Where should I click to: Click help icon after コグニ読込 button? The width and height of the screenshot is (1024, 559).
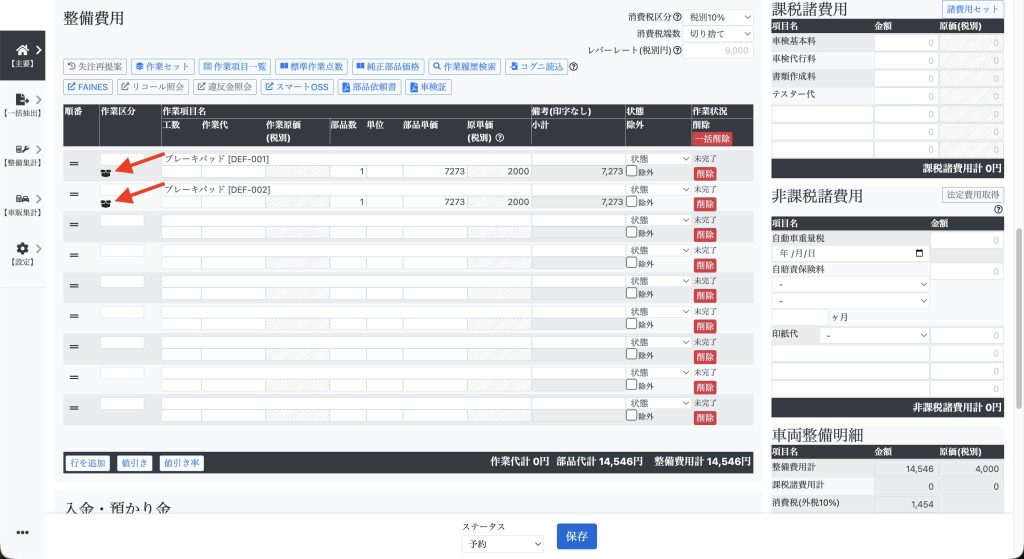click(x=573, y=67)
